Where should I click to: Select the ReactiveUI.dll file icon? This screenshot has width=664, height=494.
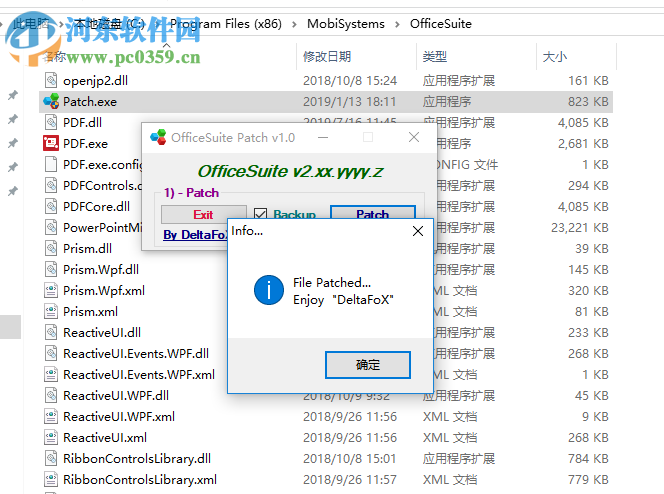(x=51, y=332)
